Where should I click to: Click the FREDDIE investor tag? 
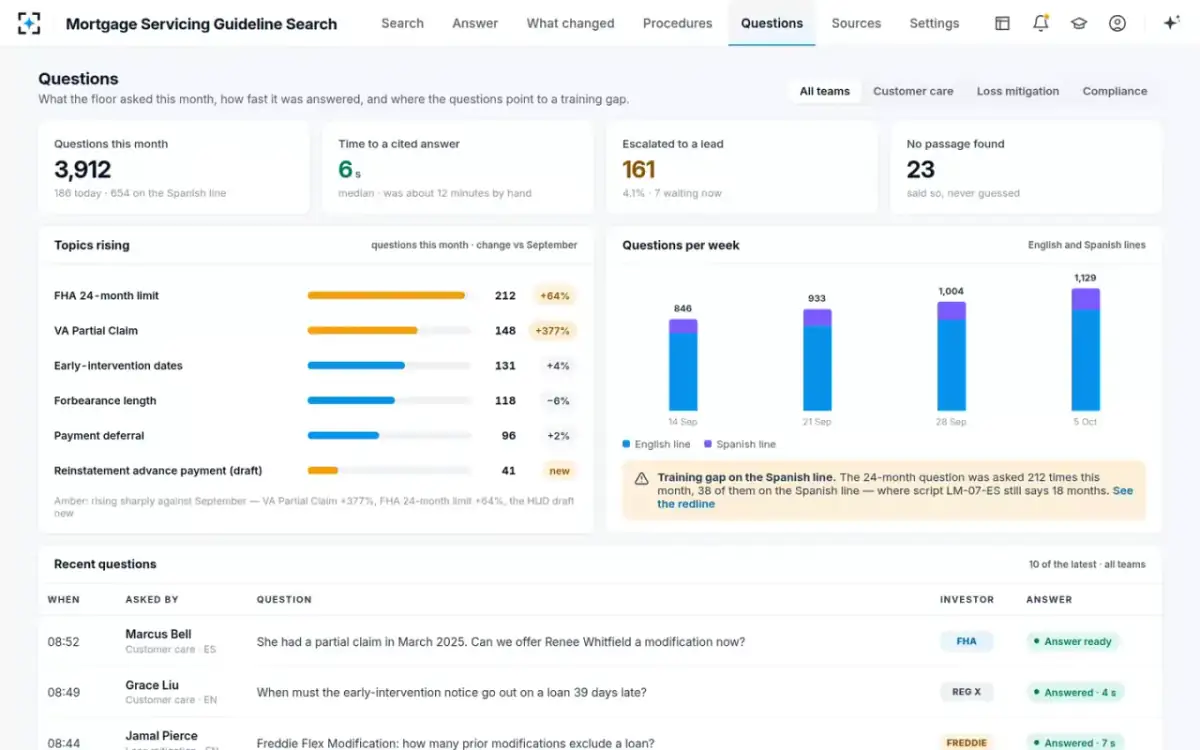point(966,743)
